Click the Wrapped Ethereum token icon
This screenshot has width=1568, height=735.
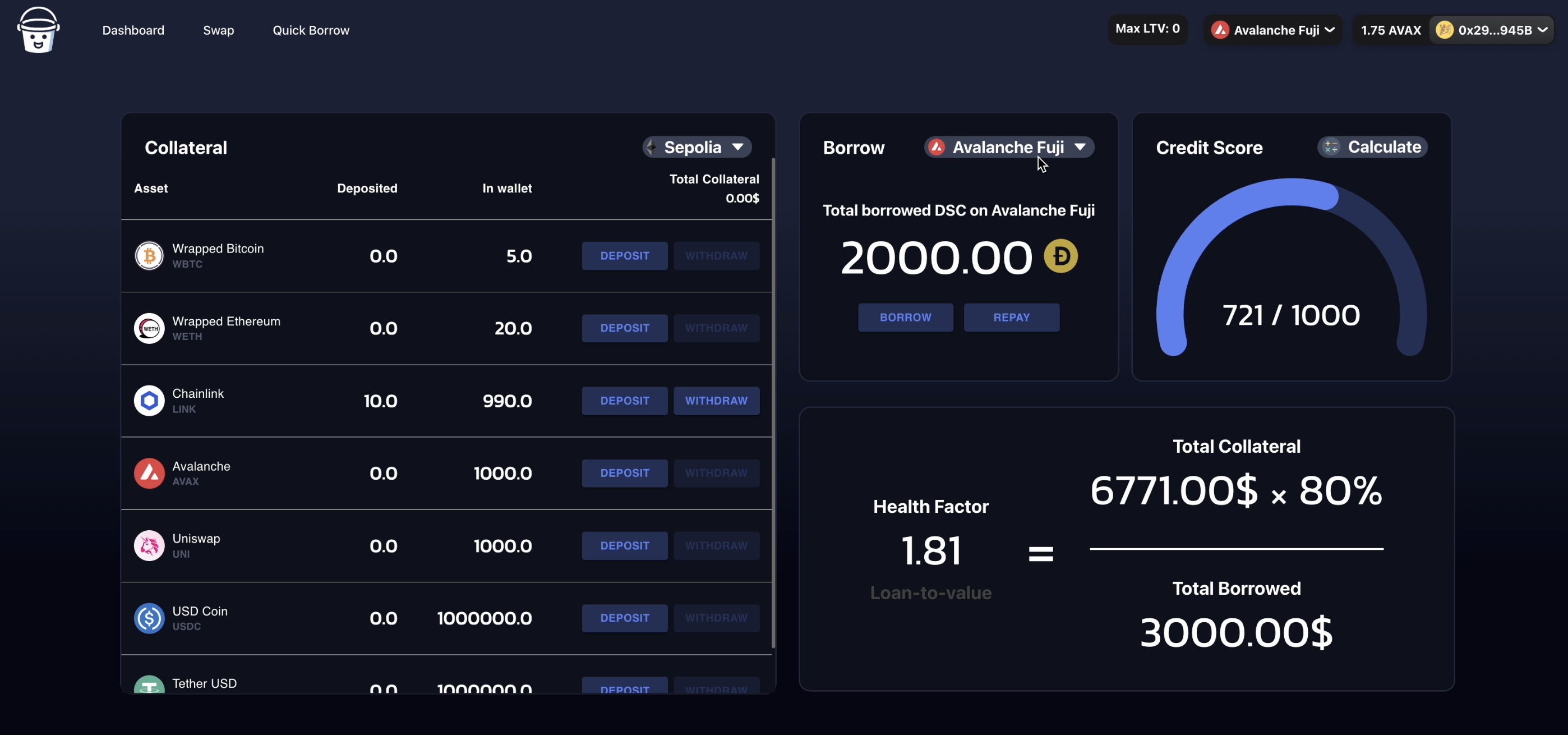tap(149, 328)
